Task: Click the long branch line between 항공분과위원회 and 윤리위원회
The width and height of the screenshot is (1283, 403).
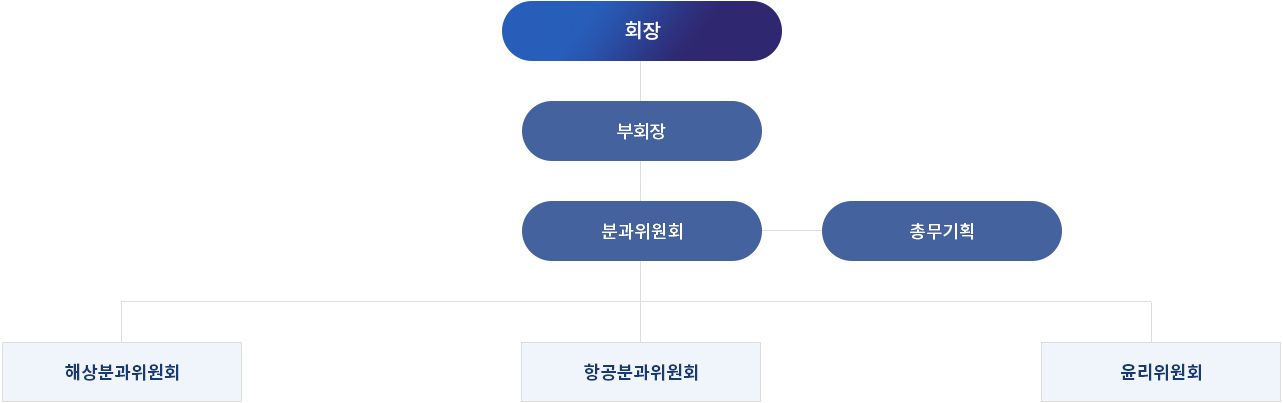Action: click(x=900, y=301)
